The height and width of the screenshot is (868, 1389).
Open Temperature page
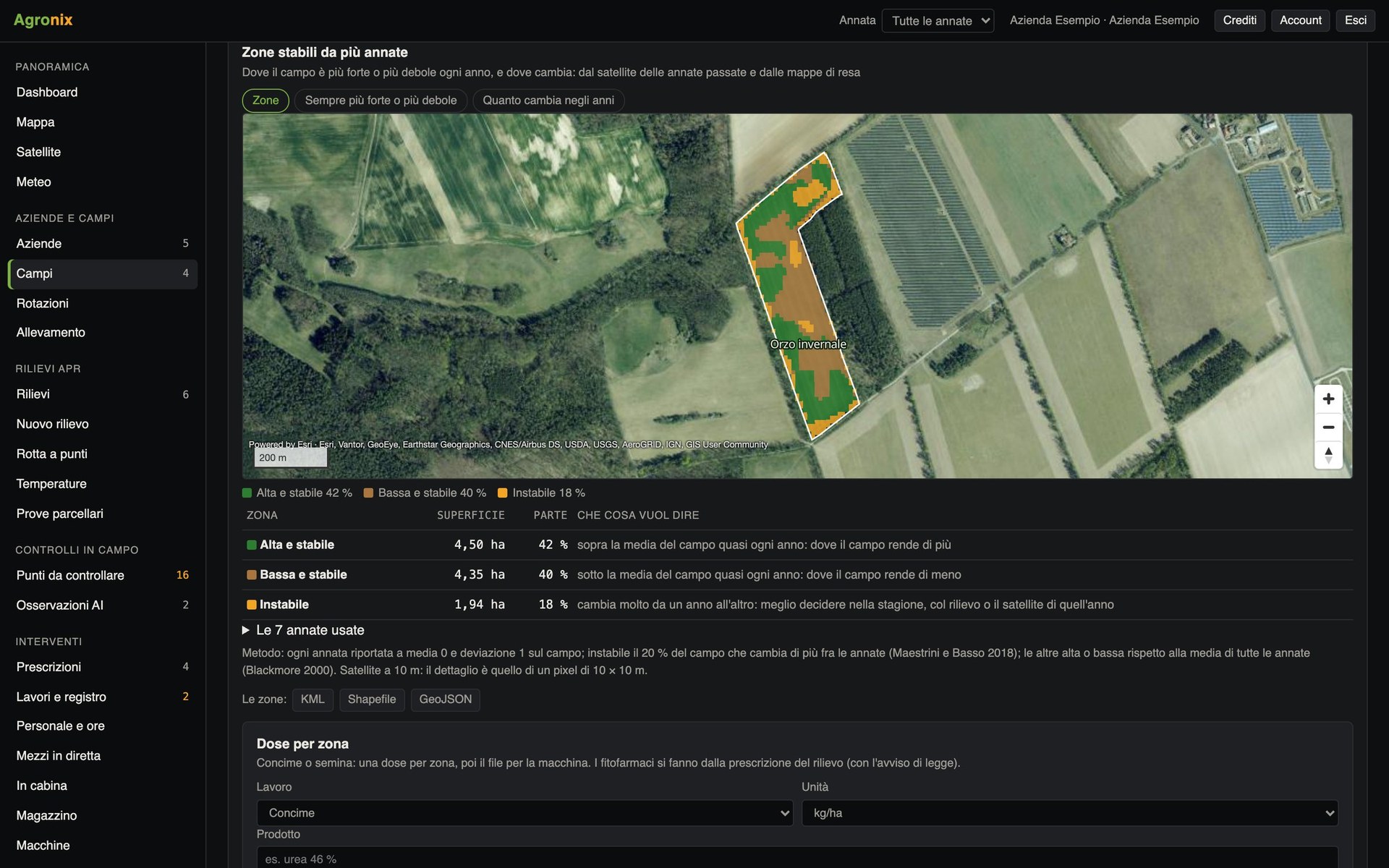click(x=102, y=484)
